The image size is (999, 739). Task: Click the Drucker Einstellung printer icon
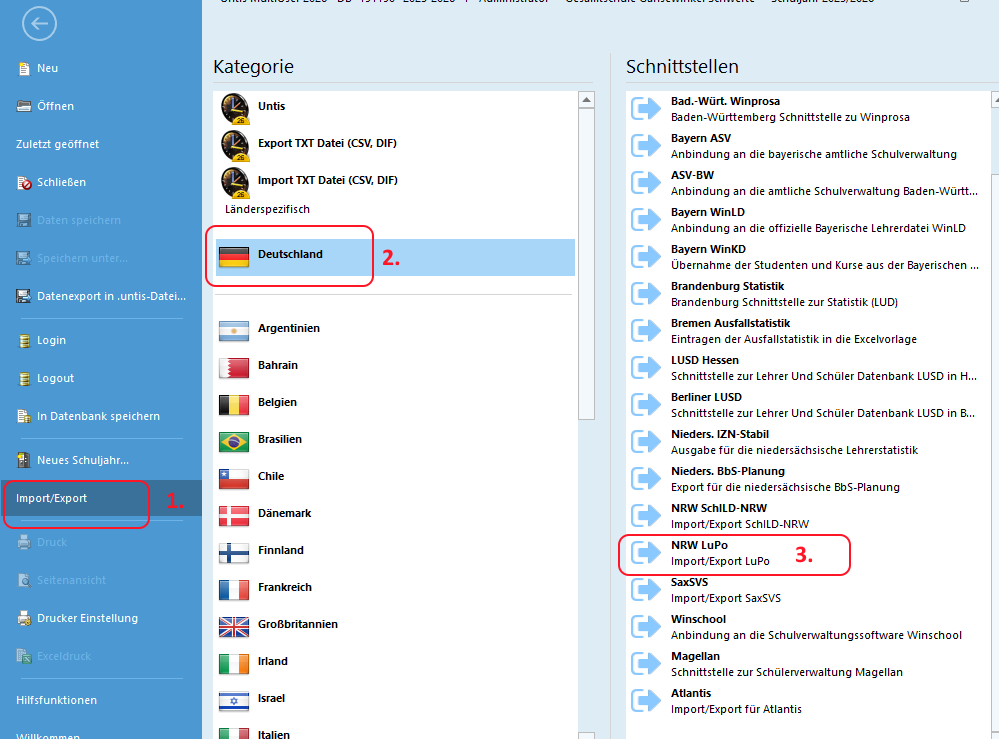25,619
